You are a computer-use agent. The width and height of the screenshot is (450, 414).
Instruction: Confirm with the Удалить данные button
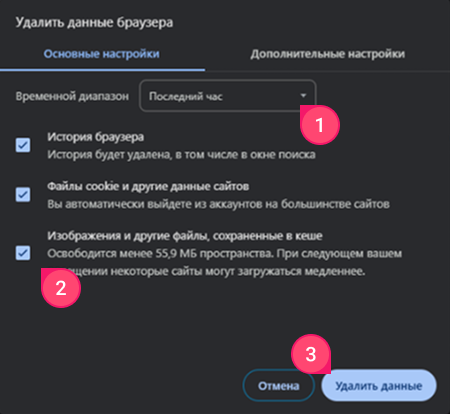click(x=379, y=386)
